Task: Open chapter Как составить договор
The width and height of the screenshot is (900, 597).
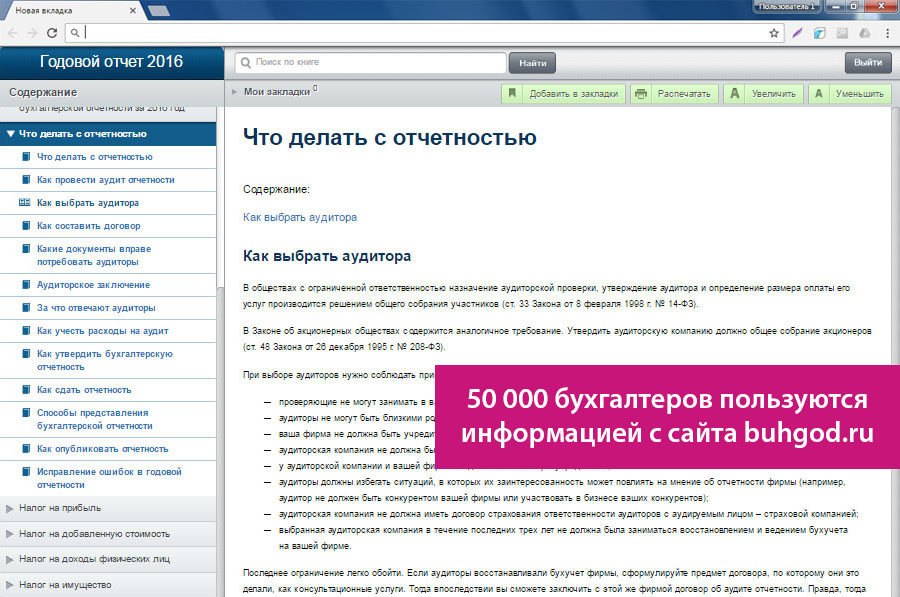Action: pos(88,226)
